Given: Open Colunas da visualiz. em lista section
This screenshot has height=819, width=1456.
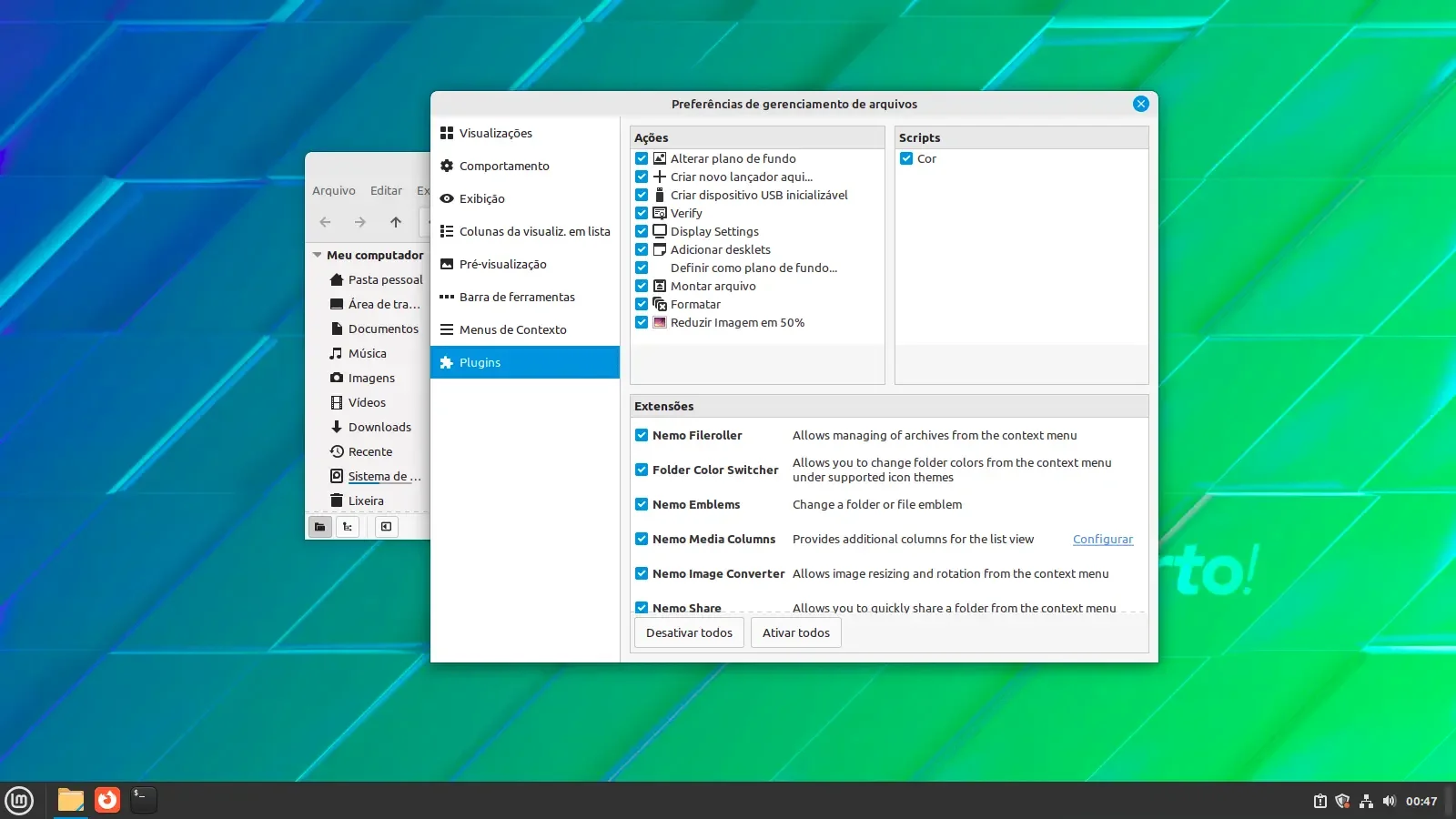Looking at the screenshot, I should point(525,231).
